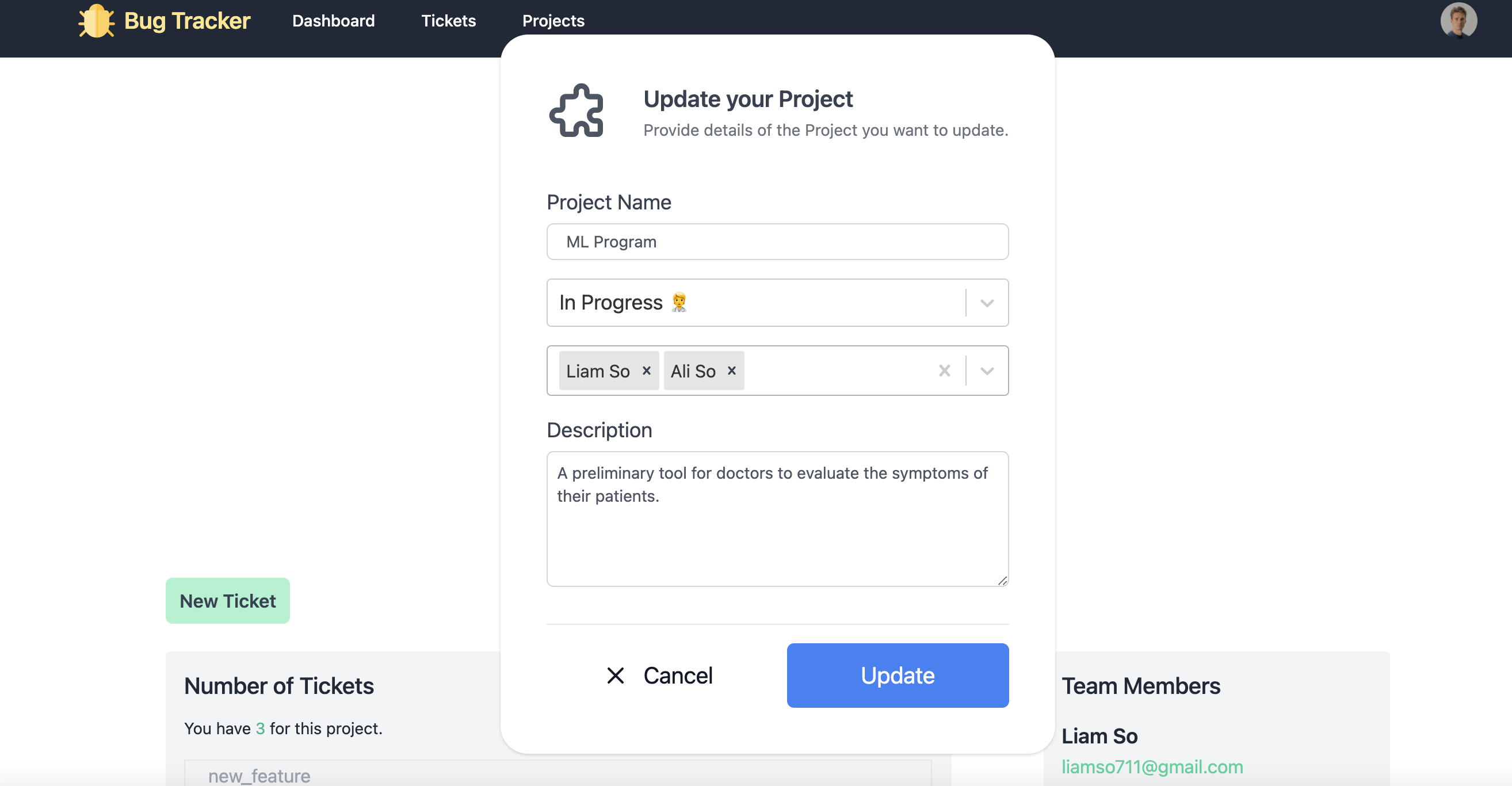Click inside the Description textarea

[x=777, y=519]
